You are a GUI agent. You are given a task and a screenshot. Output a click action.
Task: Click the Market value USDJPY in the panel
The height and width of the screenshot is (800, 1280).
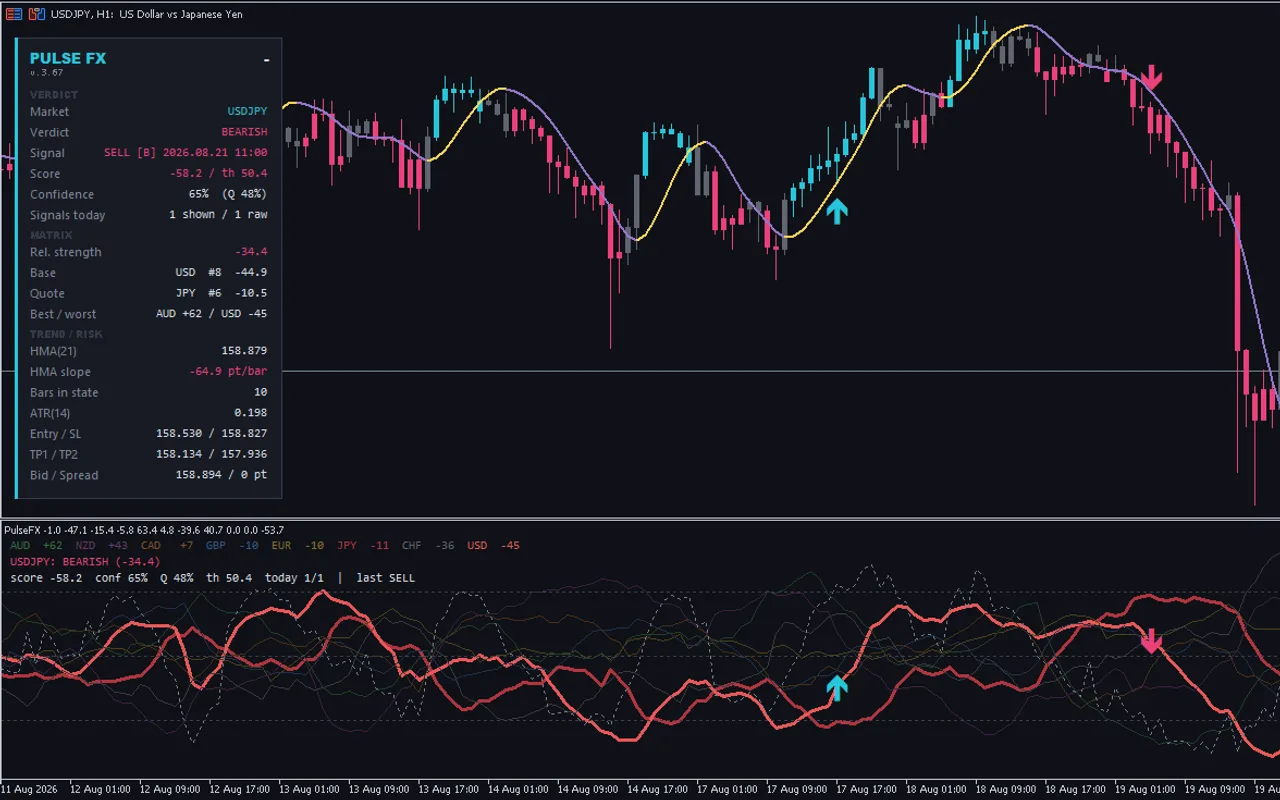(247, 112)
